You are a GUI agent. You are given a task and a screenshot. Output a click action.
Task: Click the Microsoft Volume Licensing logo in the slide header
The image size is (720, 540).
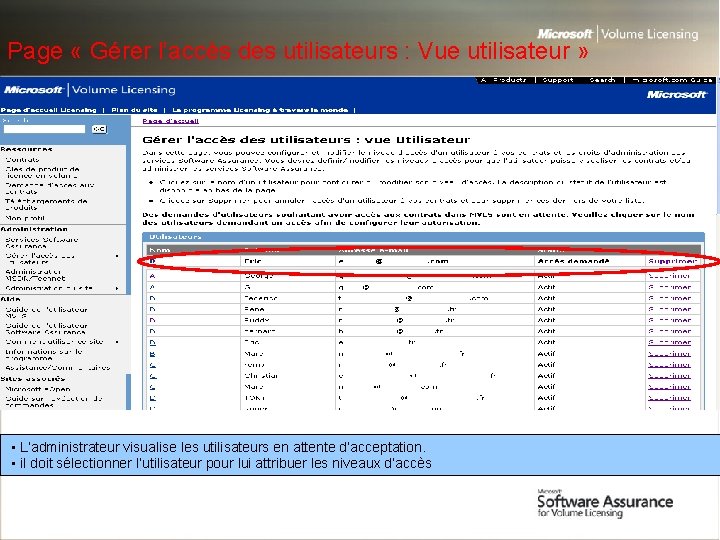point(618,34)
